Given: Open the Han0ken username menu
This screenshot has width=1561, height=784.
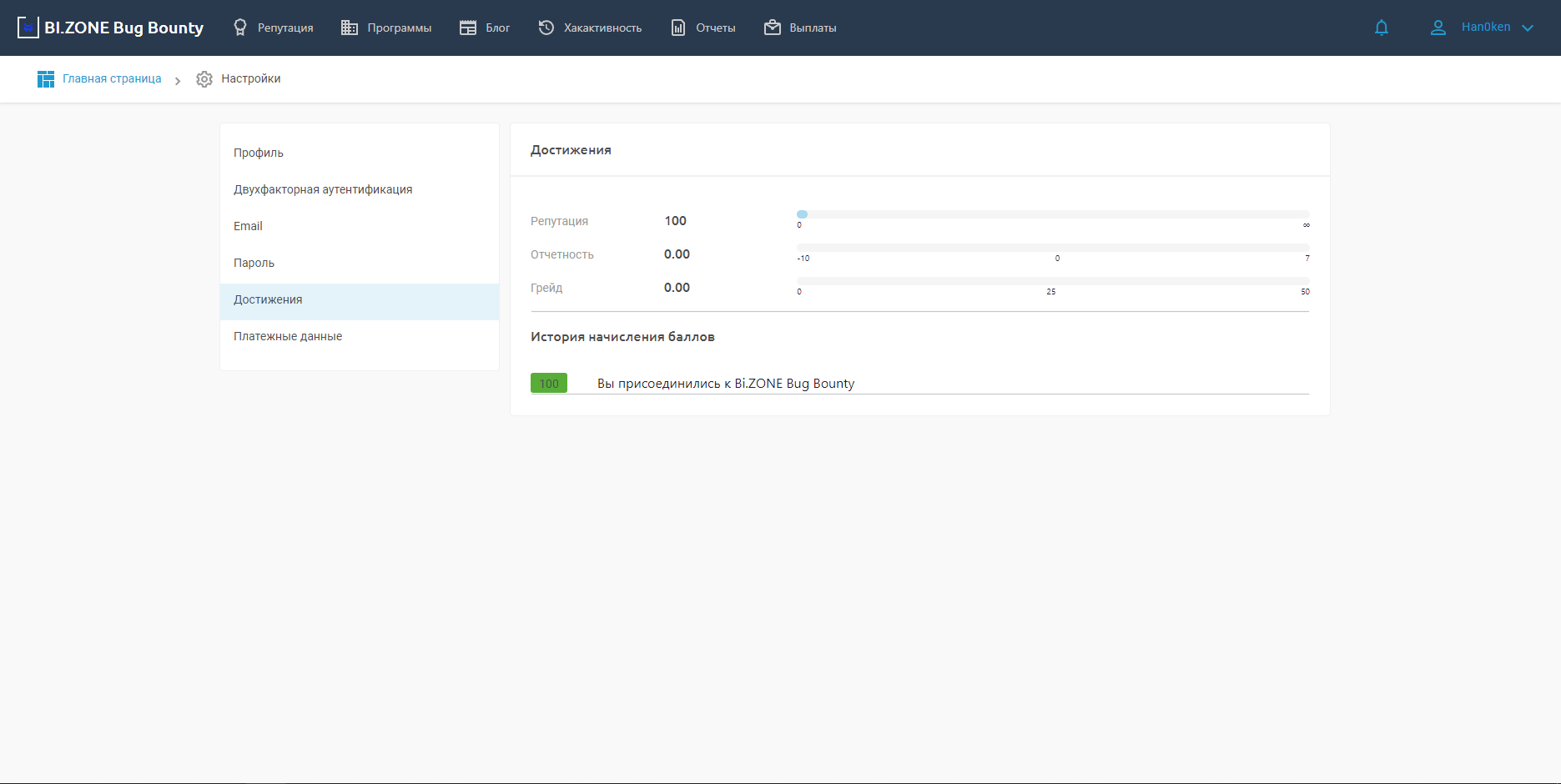Looking at the screenshot, I should (x=1485, y=28).
